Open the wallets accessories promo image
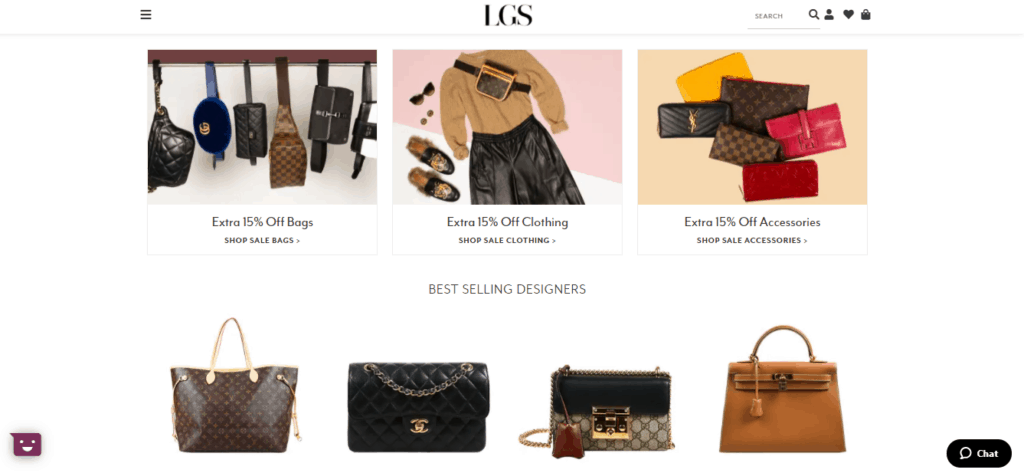 coord(752,127)
